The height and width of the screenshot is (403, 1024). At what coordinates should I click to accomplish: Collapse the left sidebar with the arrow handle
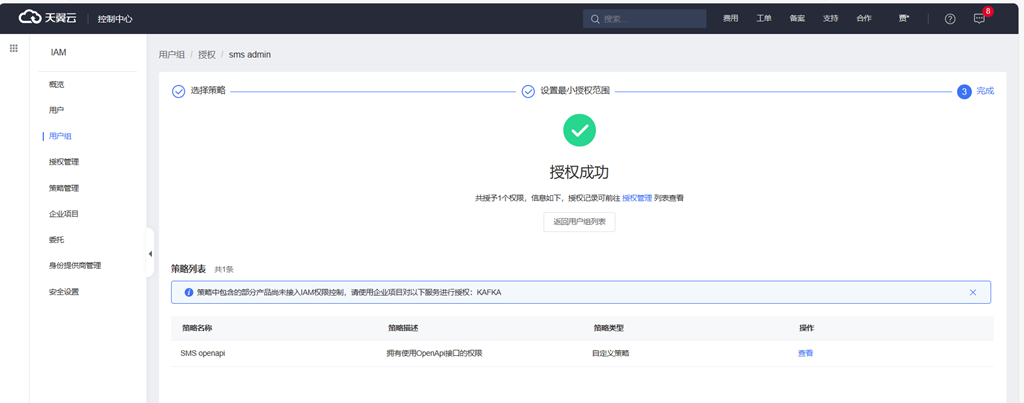coord(149,254)
